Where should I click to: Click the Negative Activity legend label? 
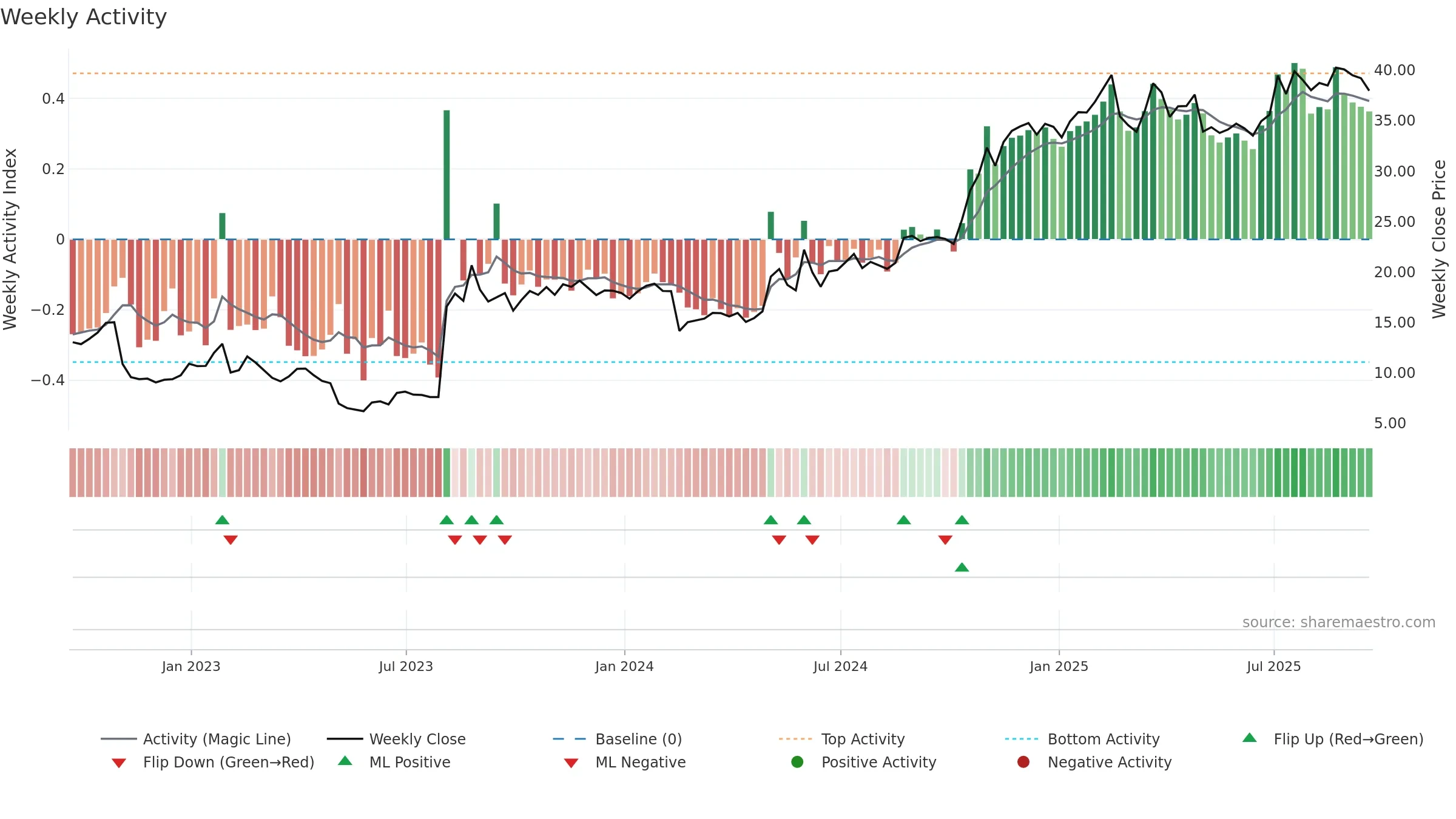click(1110, 762)
